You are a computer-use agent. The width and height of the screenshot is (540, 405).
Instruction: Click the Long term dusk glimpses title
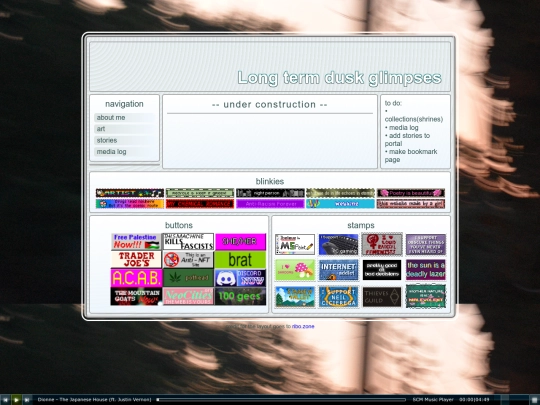point(340,77)
